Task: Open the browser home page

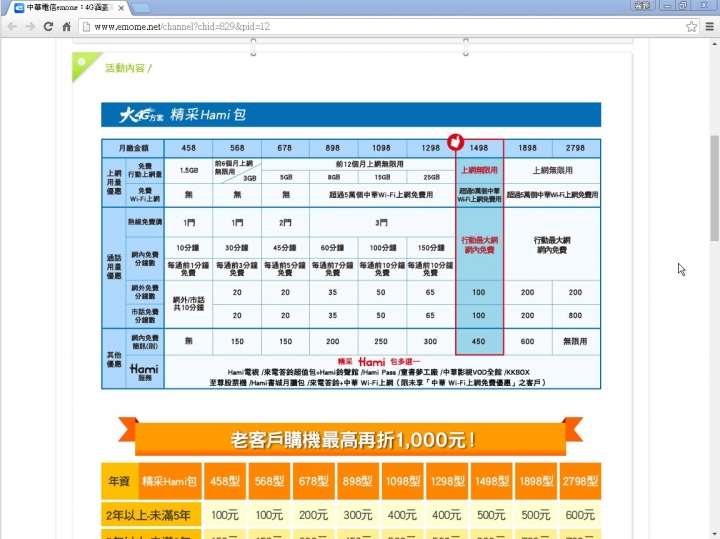Action: 67,27
